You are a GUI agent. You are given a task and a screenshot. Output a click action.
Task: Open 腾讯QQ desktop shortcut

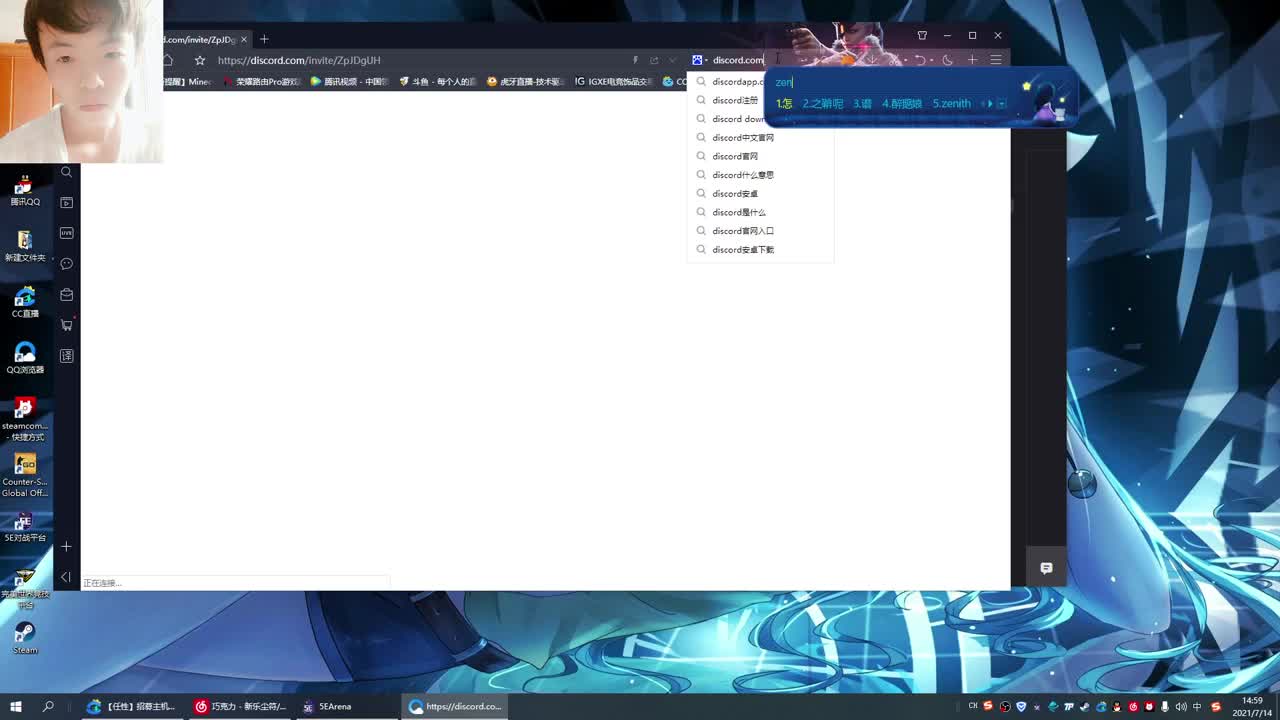(x=25, y=190)
